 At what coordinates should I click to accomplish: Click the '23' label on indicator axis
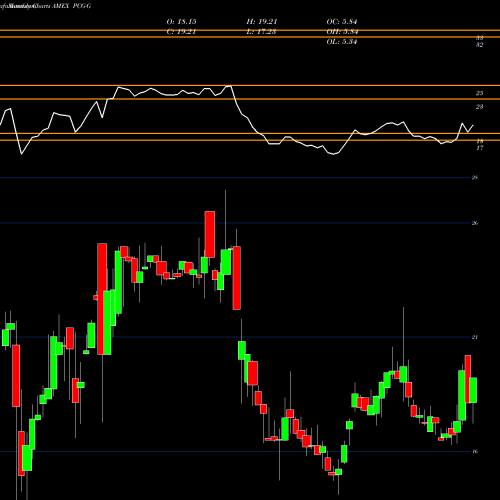(x=479, y=107)
